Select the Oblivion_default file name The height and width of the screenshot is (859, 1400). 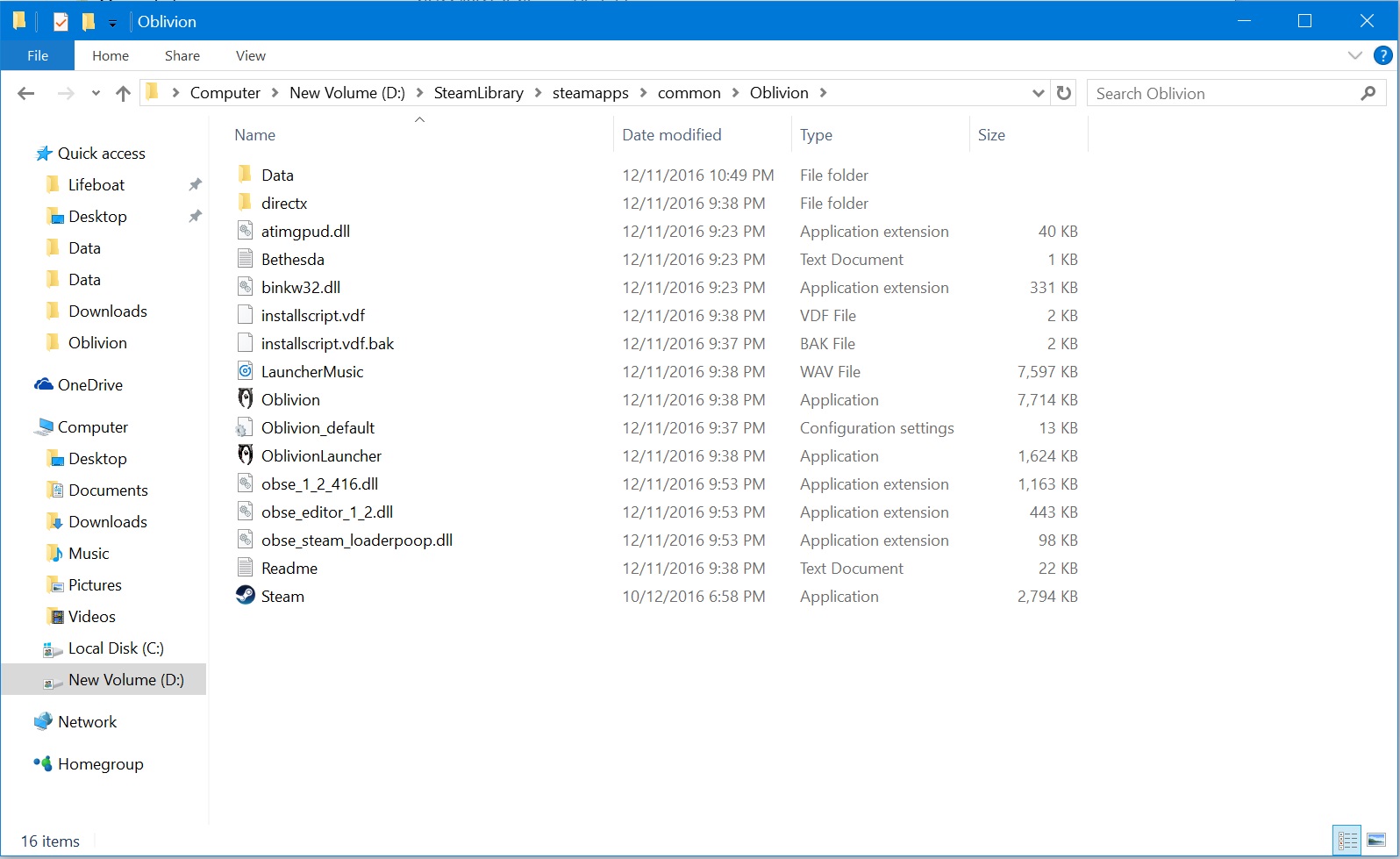pos(318,427)
